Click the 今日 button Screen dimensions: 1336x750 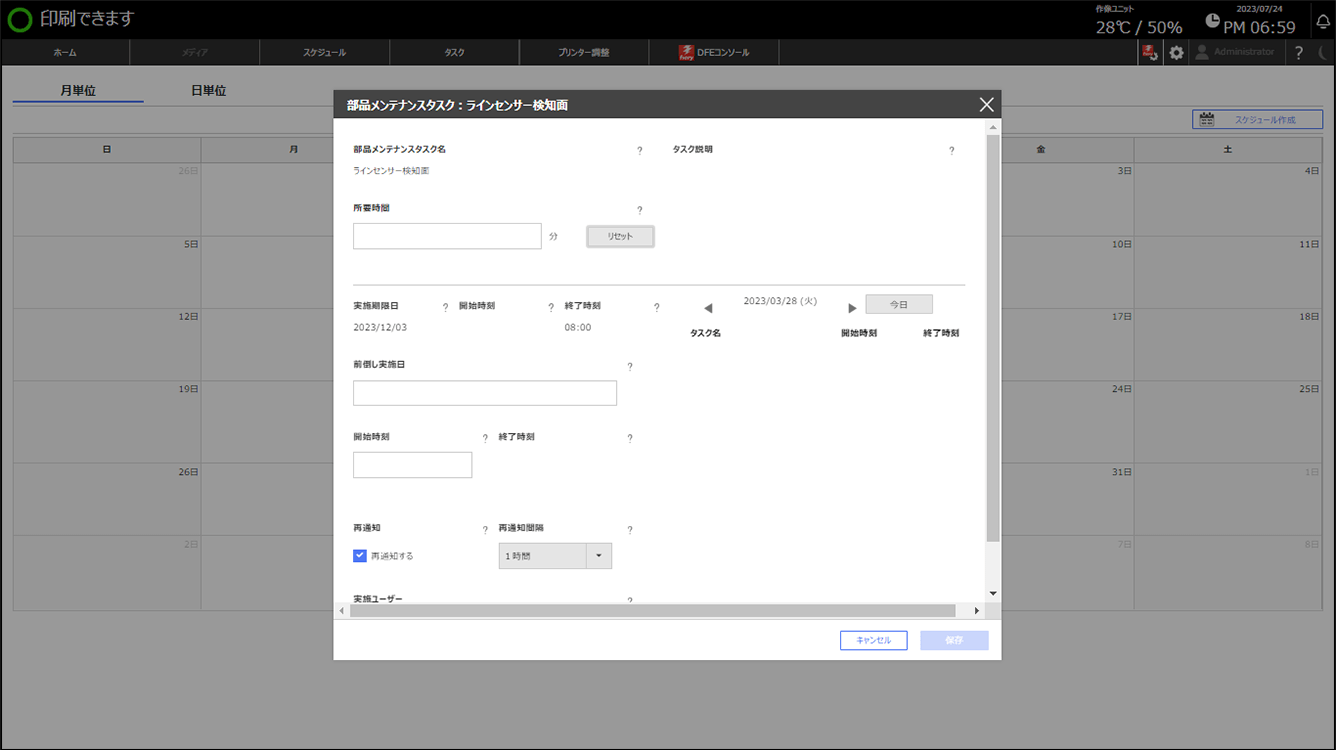pos(898,304)
